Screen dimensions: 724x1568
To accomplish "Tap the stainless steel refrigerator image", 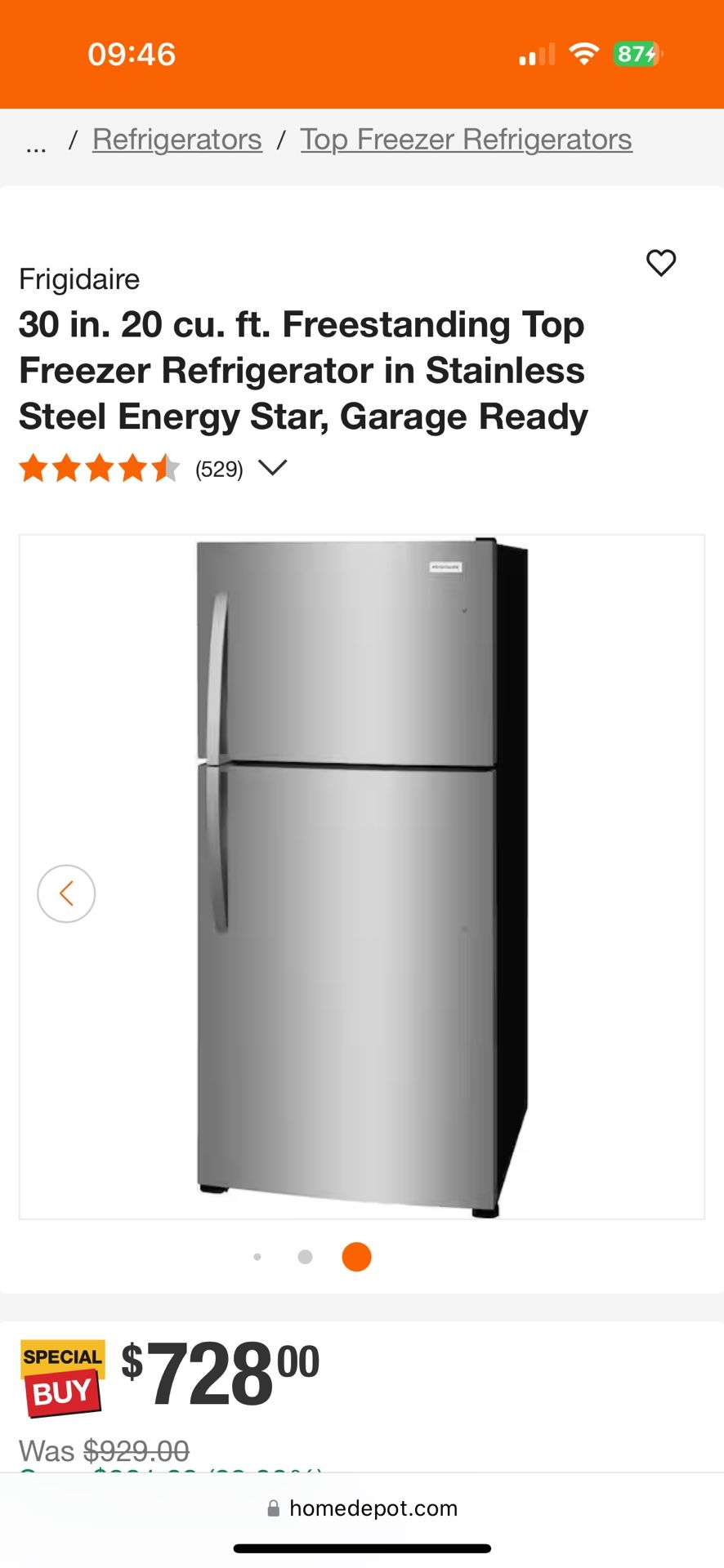I will pos(362,877).
